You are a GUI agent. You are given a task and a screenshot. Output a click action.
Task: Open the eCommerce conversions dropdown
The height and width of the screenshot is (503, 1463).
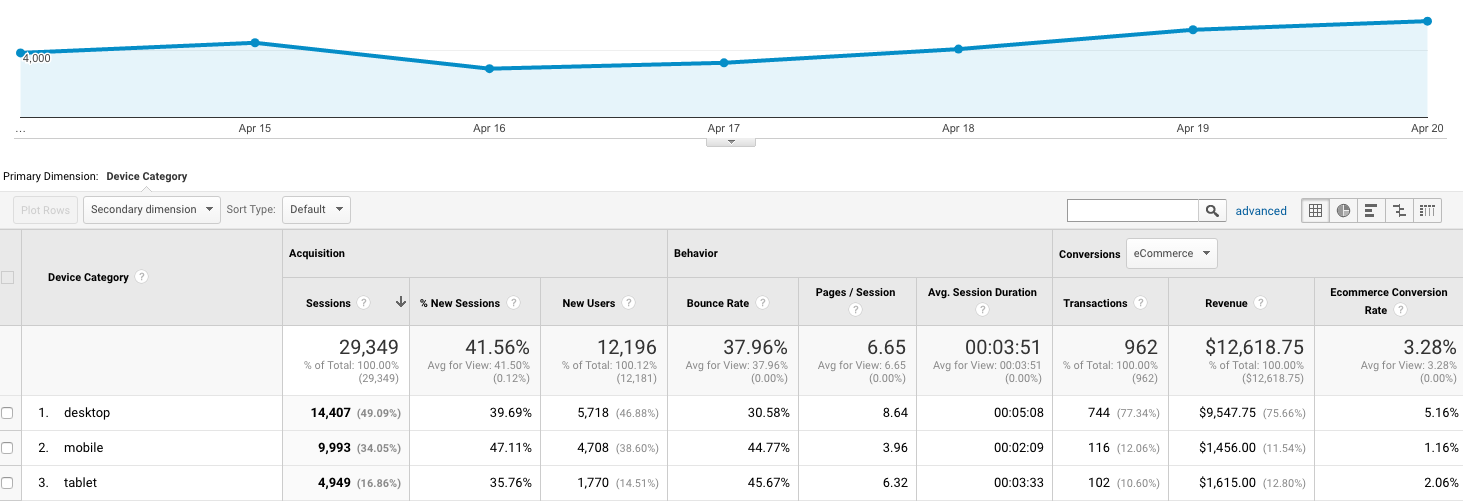point(1172,254)
